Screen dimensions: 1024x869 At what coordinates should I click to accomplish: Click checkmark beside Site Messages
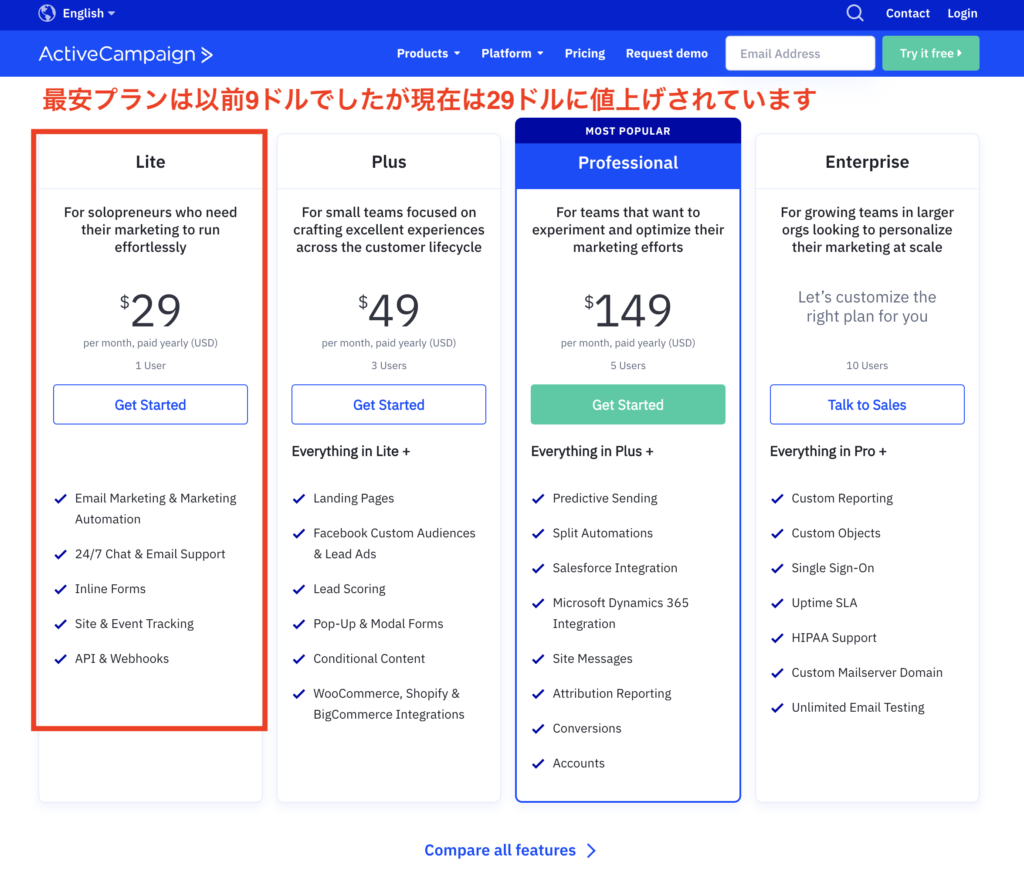tap(538, 659)
